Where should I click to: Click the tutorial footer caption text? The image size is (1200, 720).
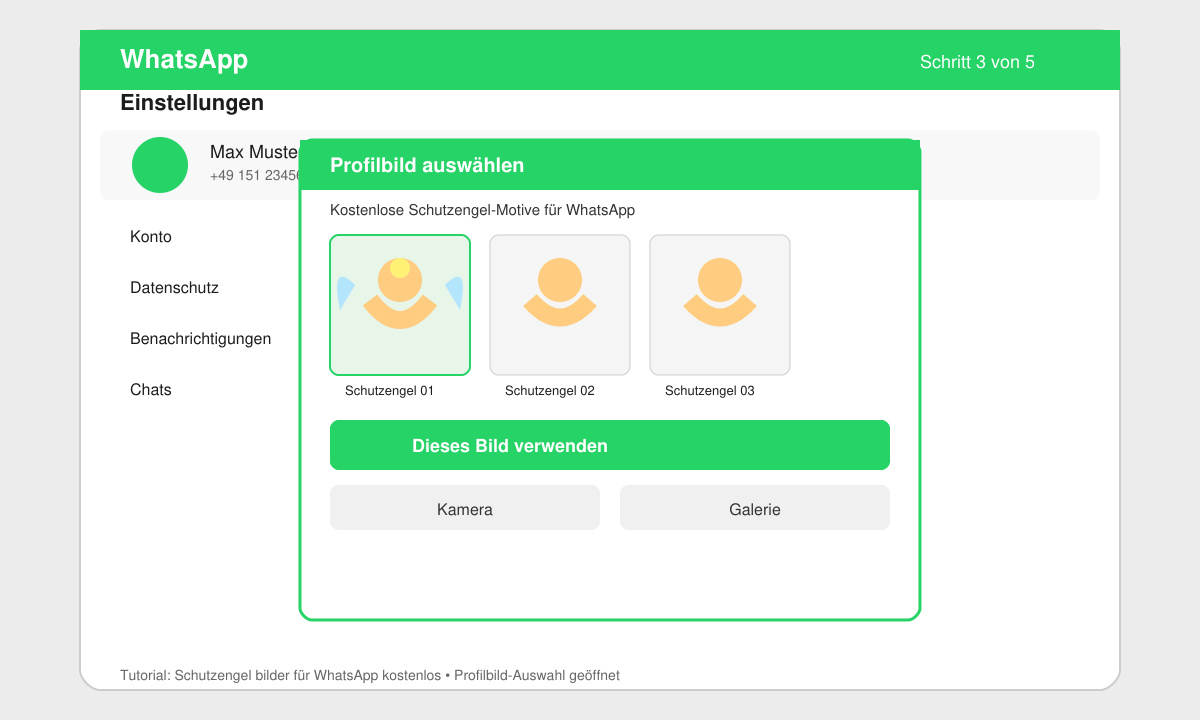[x=370, y=676]
